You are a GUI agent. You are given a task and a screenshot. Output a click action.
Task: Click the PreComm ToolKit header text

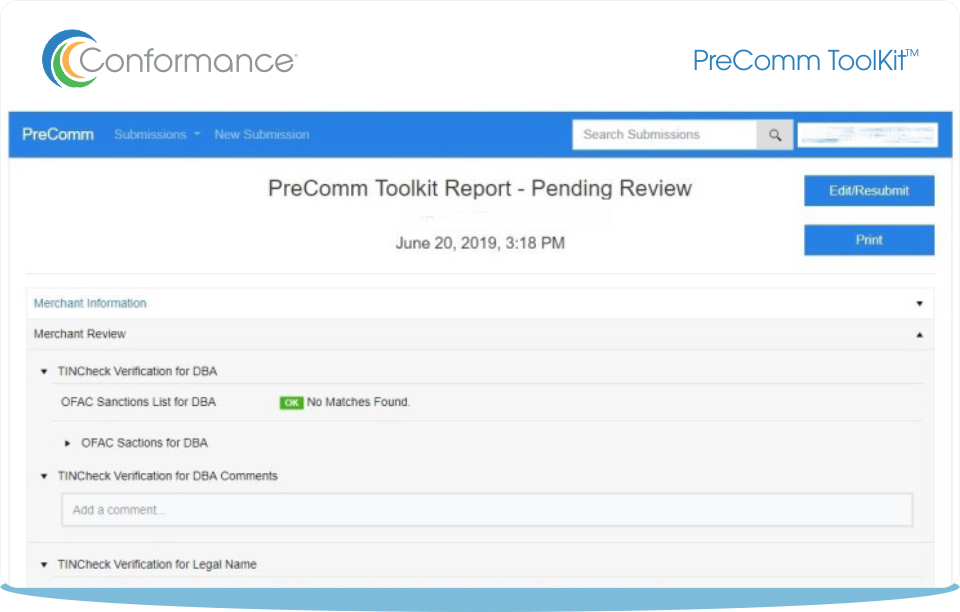pyautogui.click(x=806, y=61)
